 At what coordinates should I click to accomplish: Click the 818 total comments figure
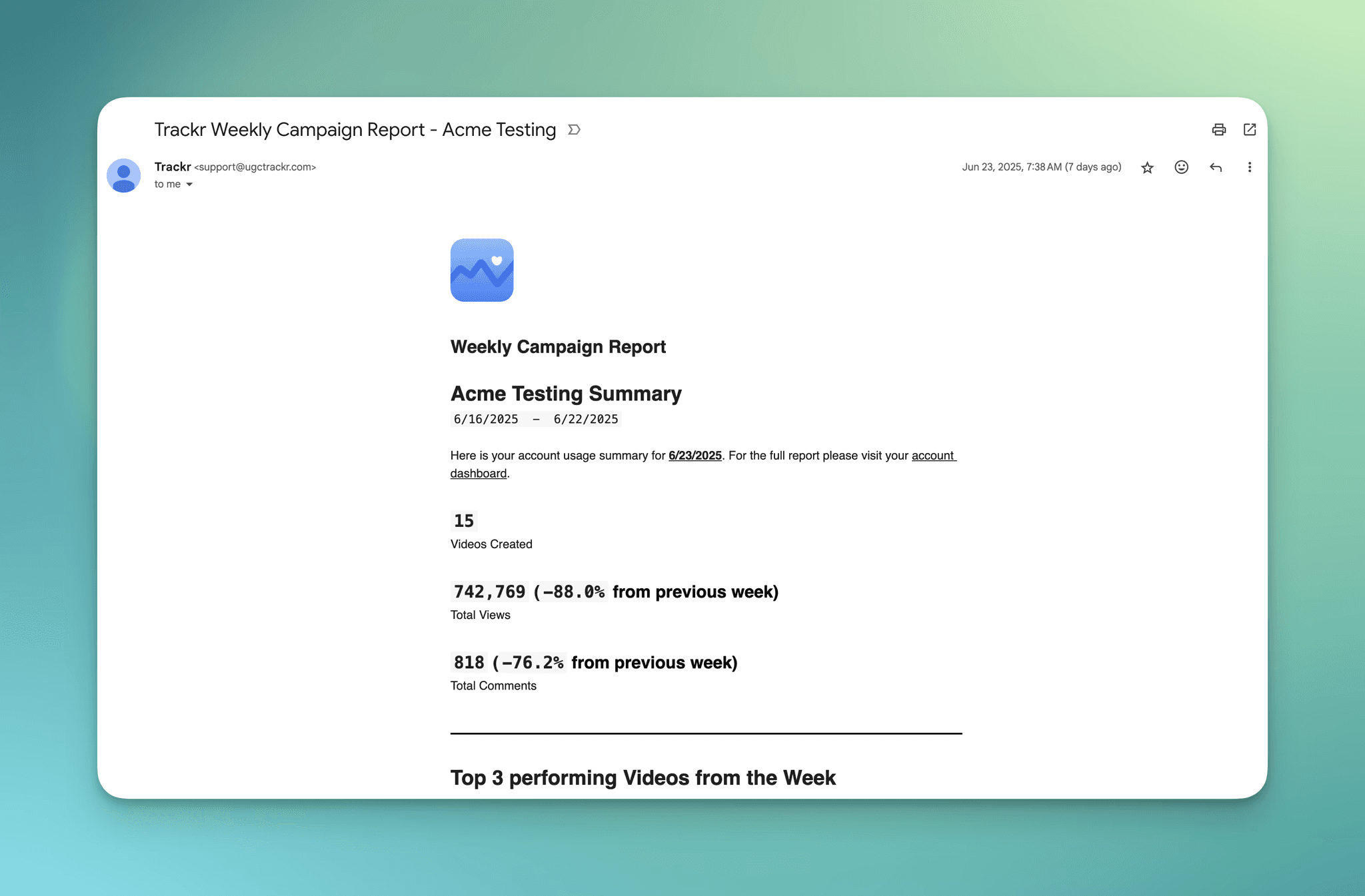coord(469,663)
